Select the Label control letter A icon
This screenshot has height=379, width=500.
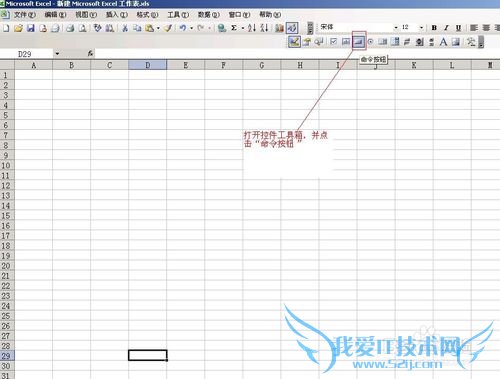[x=444, y=42]
